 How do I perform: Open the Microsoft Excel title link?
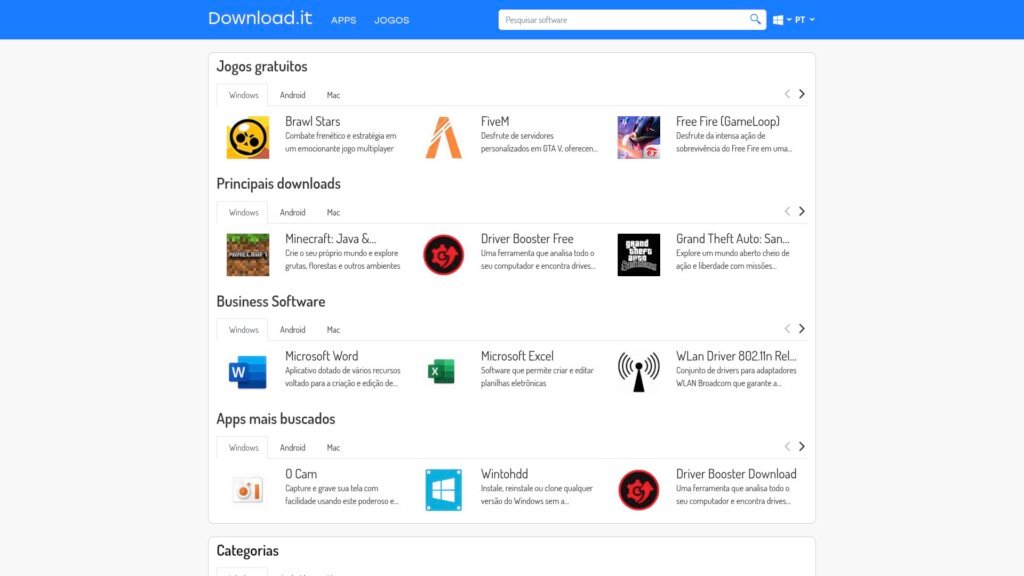coord(517,356)
